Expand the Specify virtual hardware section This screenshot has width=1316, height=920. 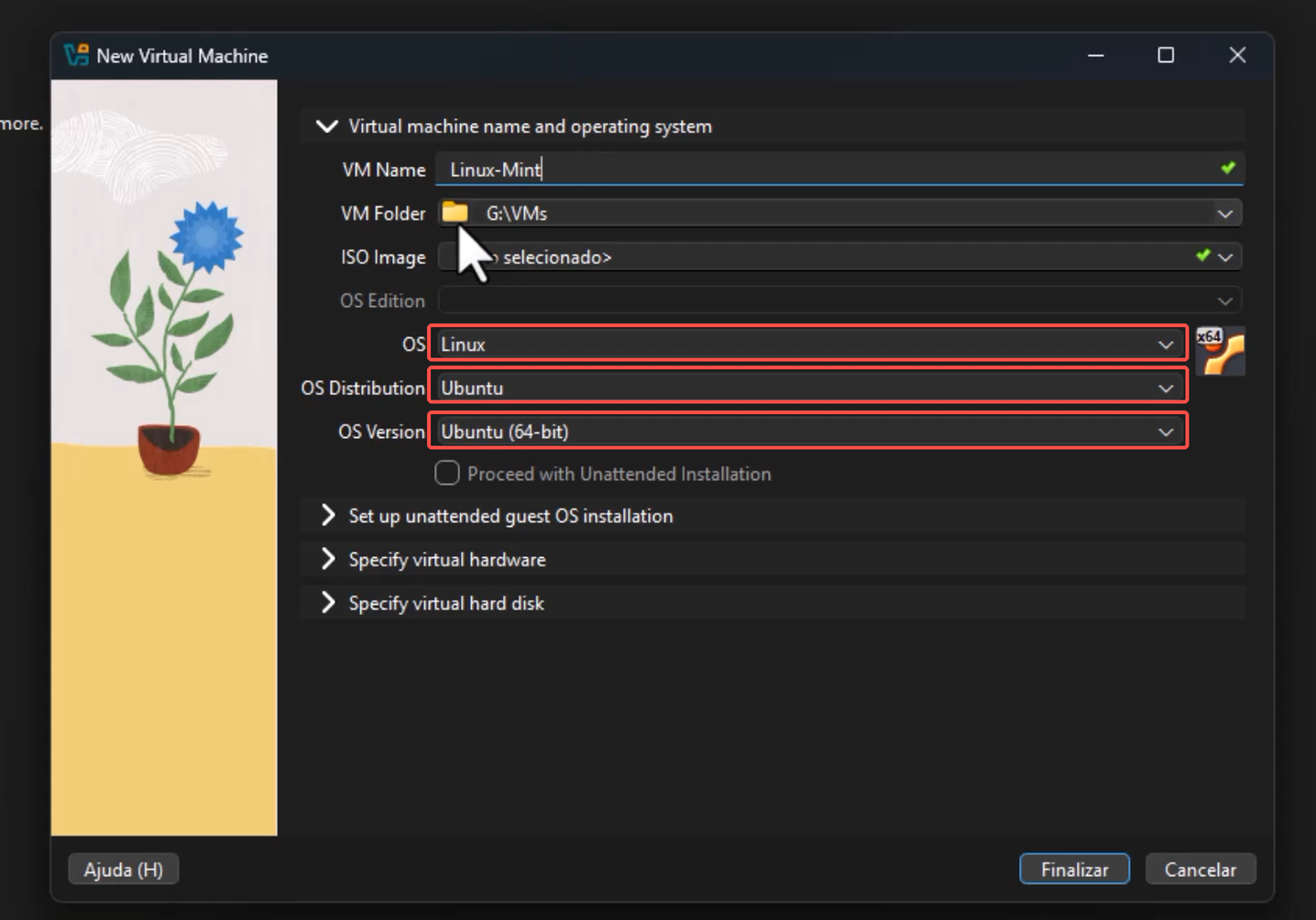(x=327, y=559)
